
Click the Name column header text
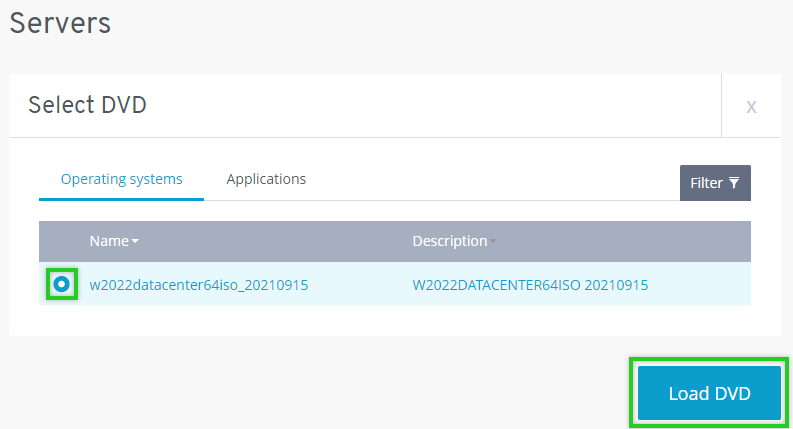pos(108,241)
